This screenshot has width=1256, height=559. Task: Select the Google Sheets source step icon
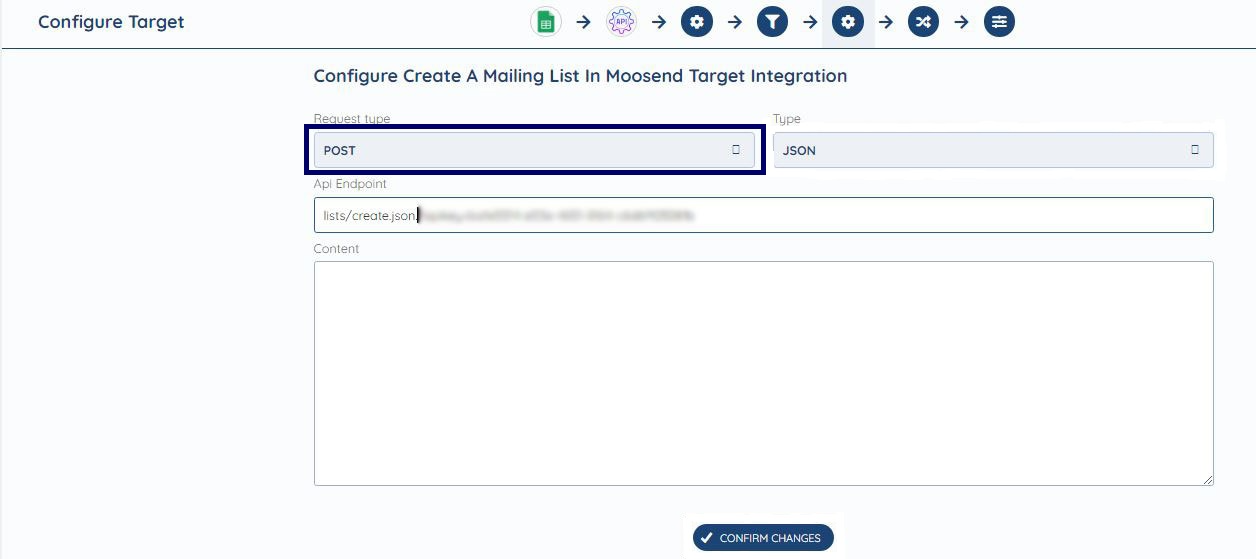(546, 22)
